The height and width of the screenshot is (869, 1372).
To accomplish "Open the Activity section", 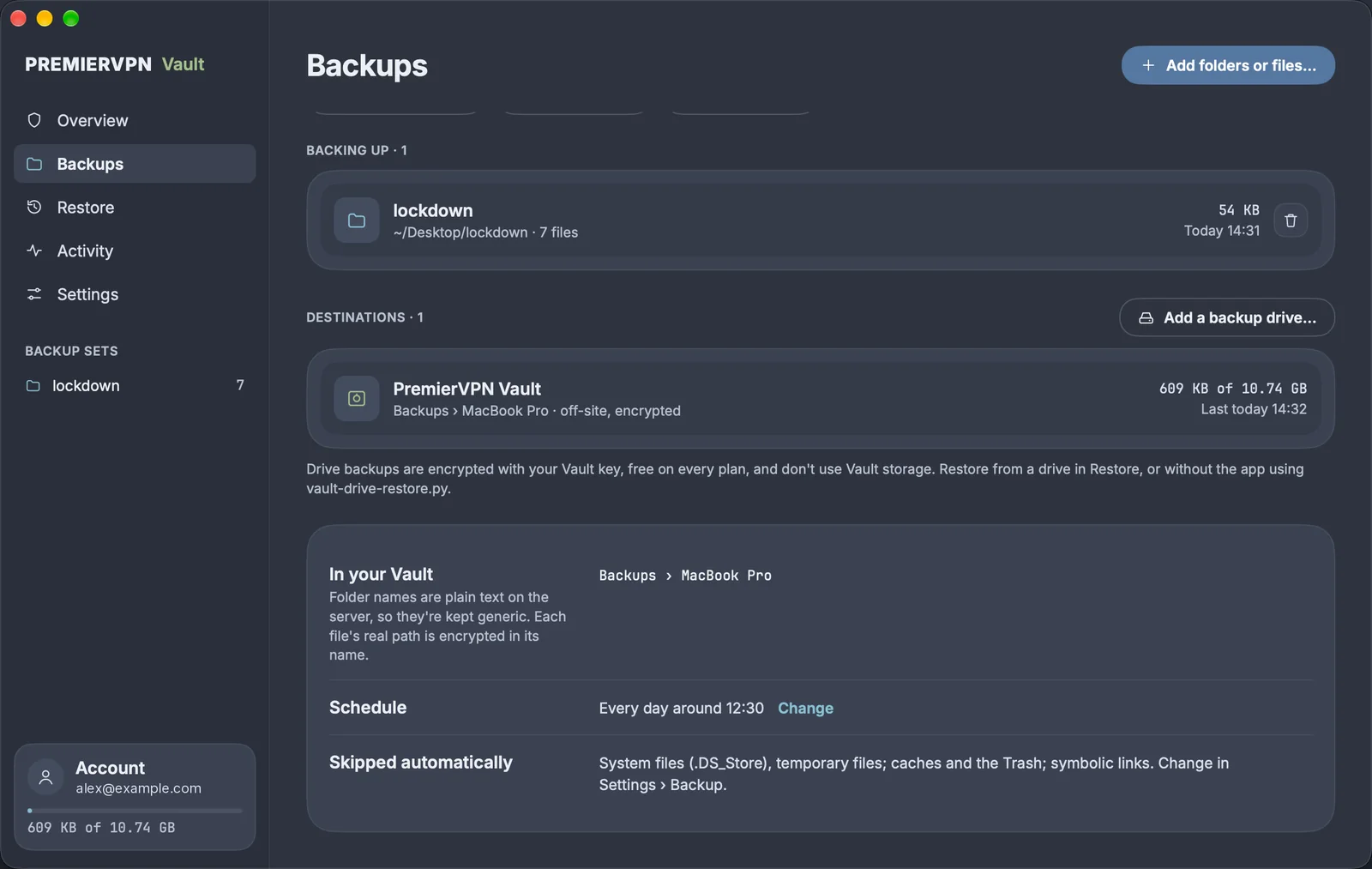I will tap(135, 250).
